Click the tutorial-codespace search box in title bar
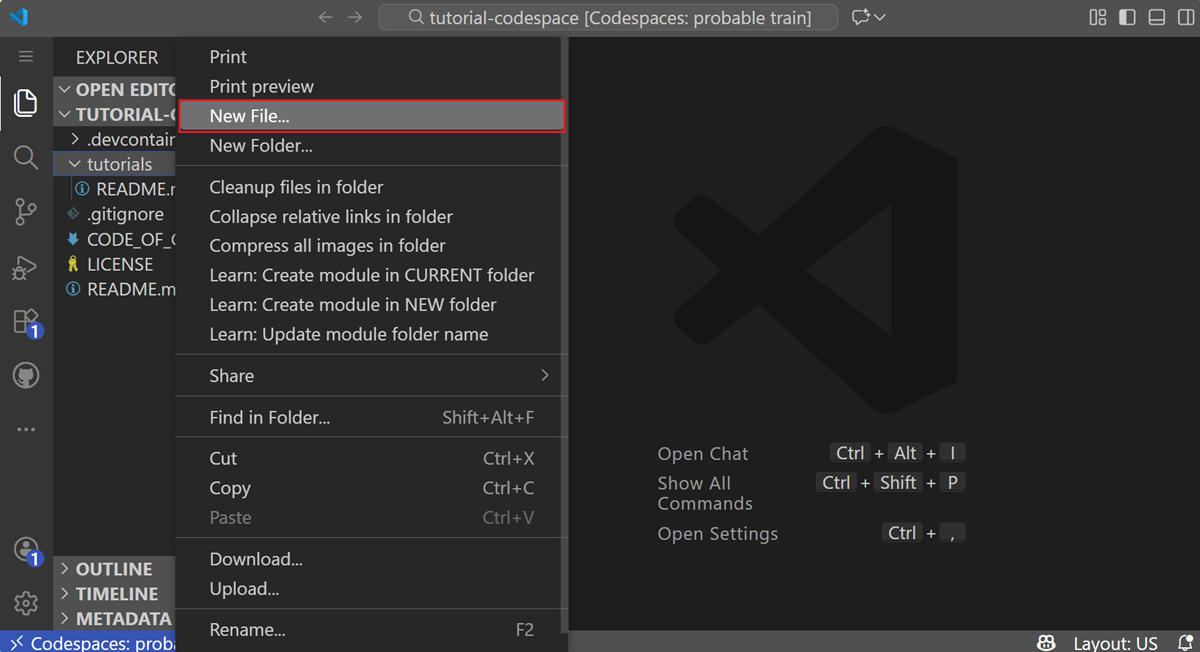1200x652 pixels. coord(606,17)
